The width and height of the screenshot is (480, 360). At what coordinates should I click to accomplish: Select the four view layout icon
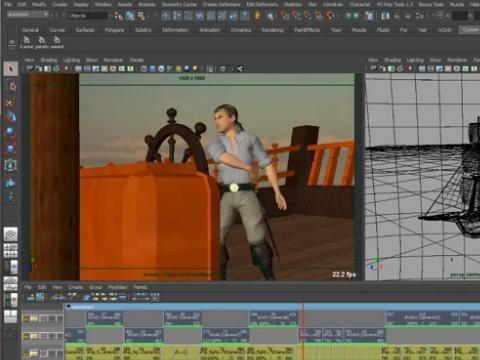10,250
